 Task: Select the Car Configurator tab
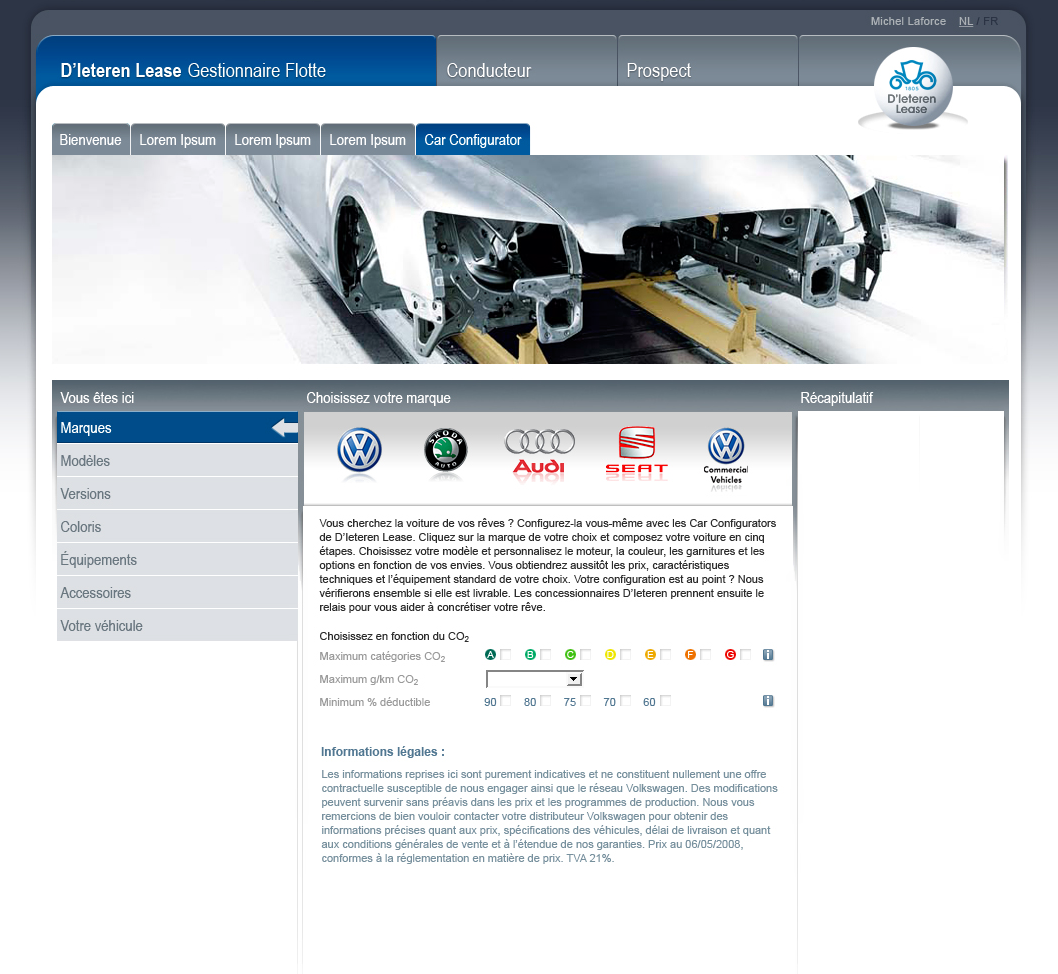[473, 140]
